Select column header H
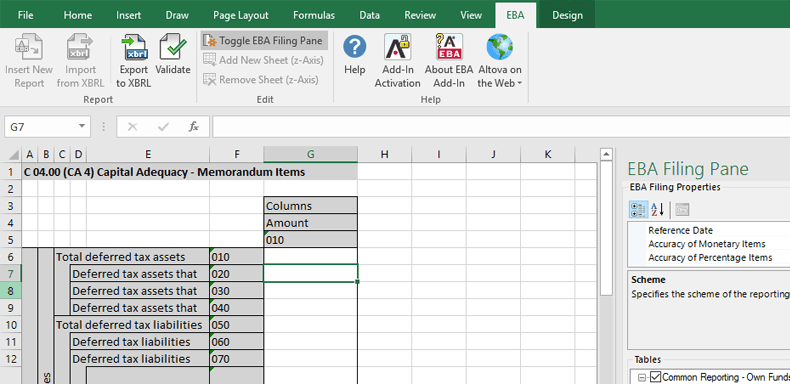 click(x=384, y=155)
